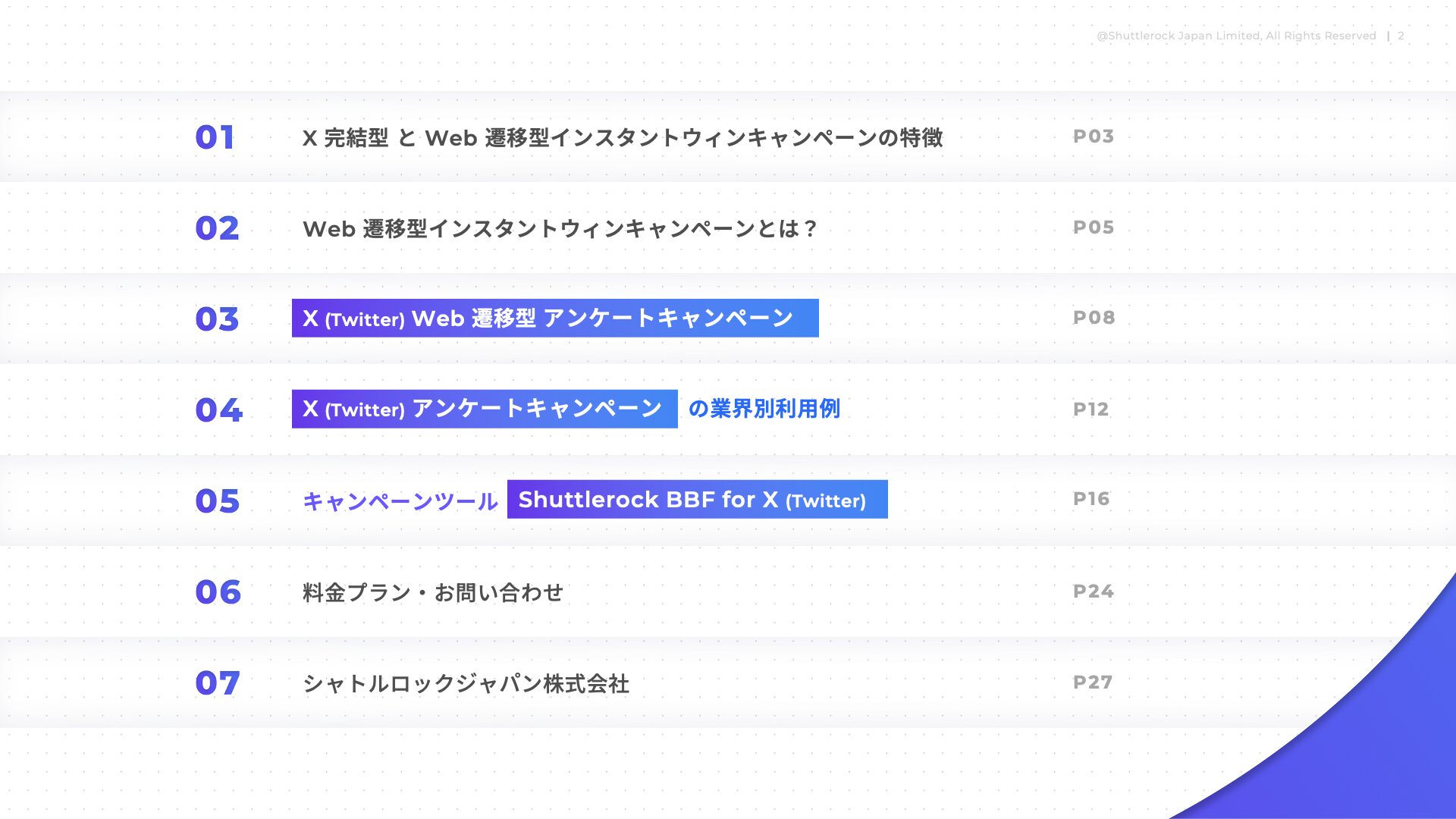1456x819 pixels.
Task: Click slide page number 2 in header
Action: [1401, 36]
